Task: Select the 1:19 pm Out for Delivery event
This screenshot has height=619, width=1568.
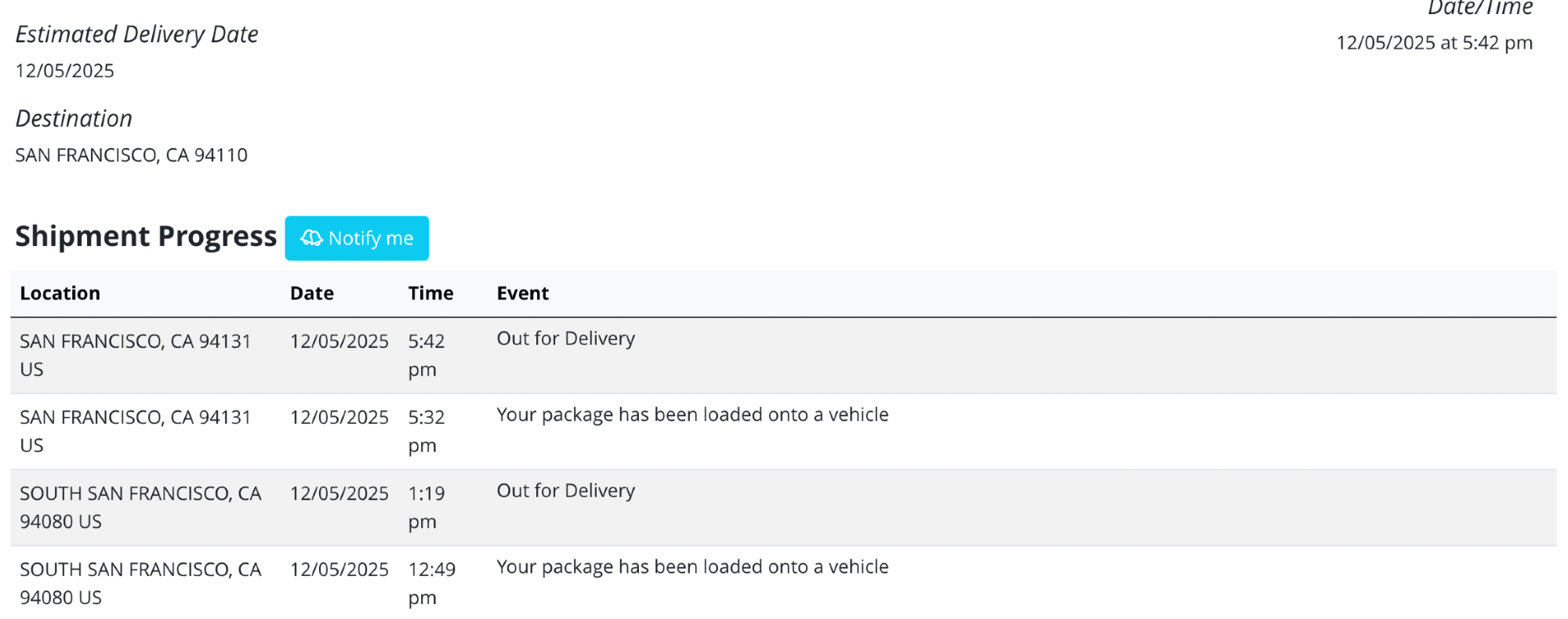Action: pyautogui.click(x=566, y=490)
